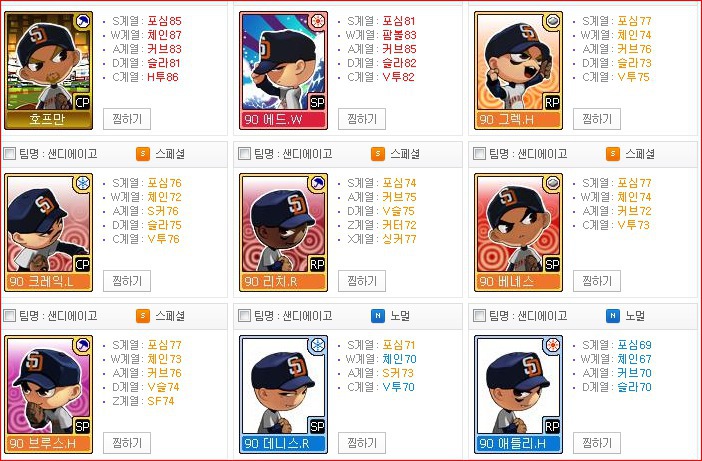
Task: Tick the checkbox above 브루스.H card
Action: coord(9,316)
